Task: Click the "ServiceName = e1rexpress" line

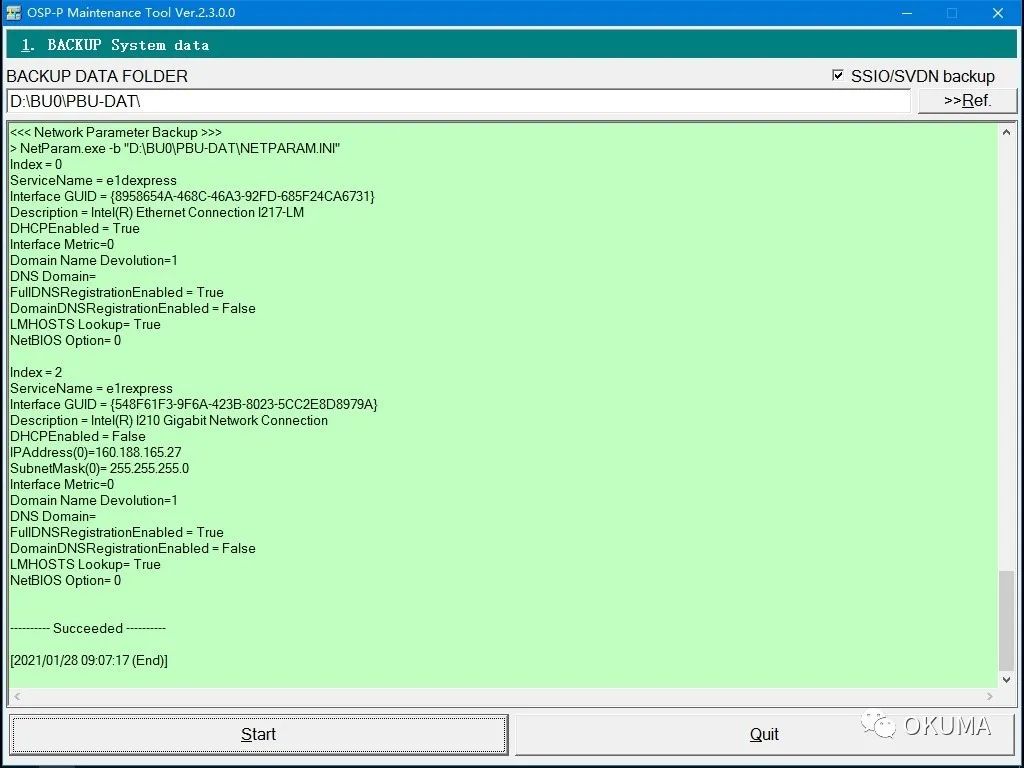Action: pos(91,389)
